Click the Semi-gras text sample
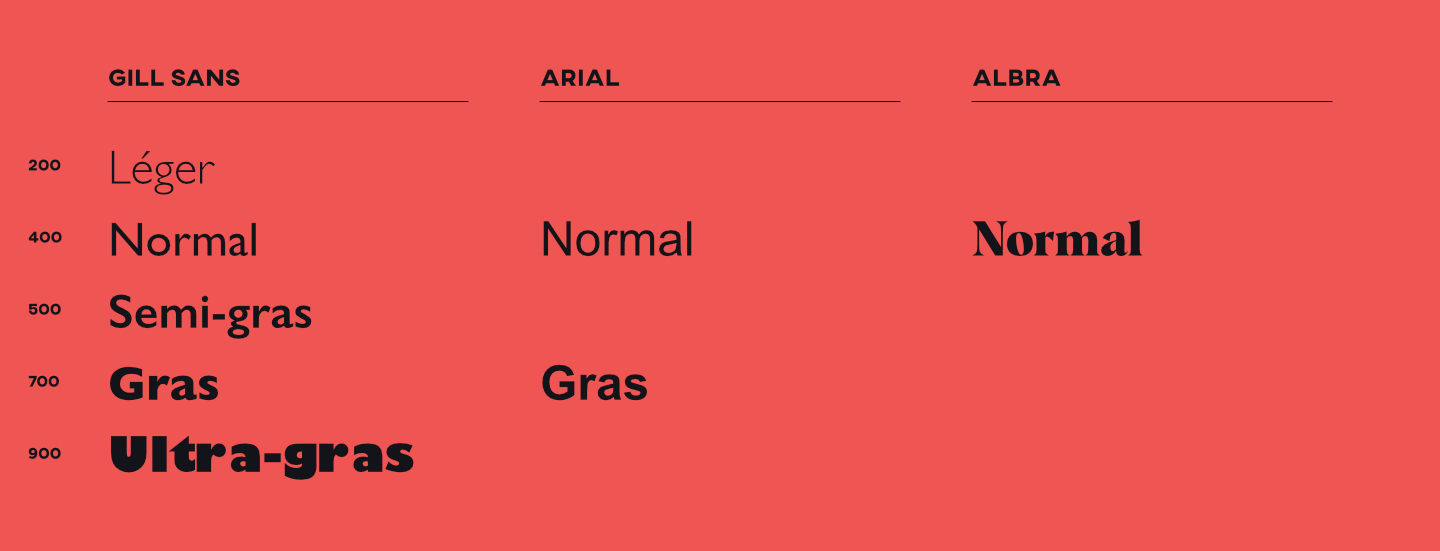1440x551 pixels. point(210,313)
